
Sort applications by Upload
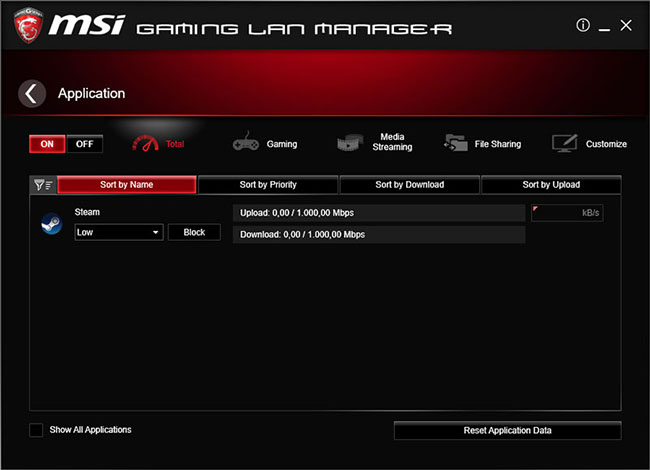(x=551, y=185)
